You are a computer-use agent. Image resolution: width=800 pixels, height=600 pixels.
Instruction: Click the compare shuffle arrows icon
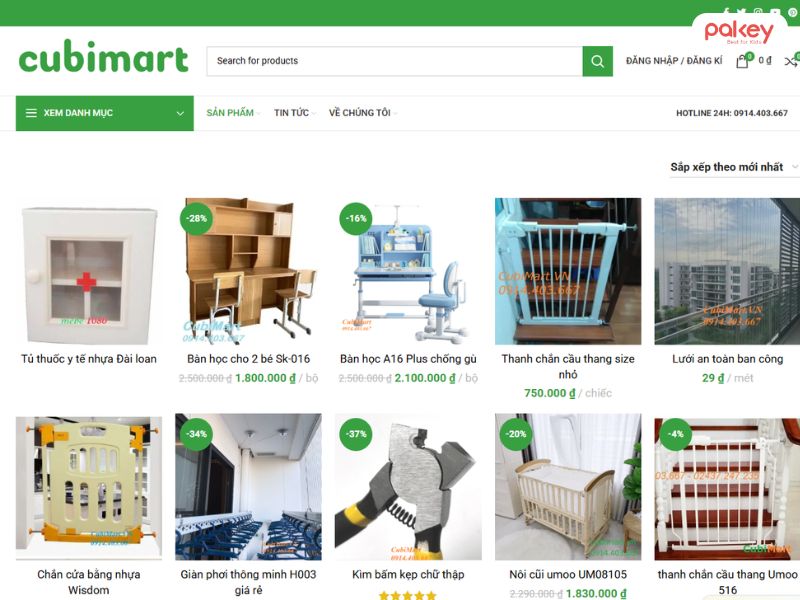tap(791, 62)
